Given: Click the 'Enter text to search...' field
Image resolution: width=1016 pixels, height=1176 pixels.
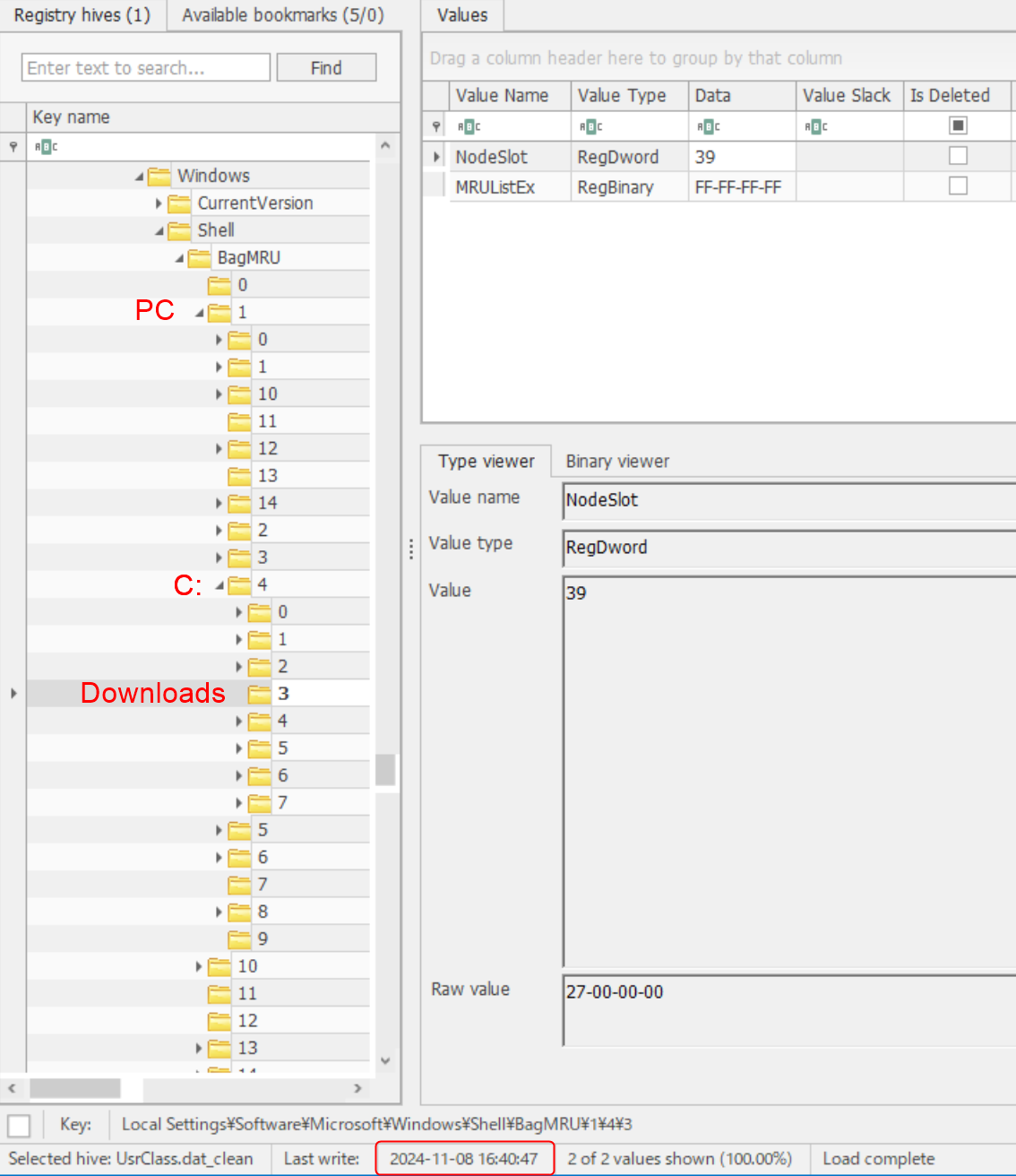Looking at the screenshot, I should pos(146,67).
